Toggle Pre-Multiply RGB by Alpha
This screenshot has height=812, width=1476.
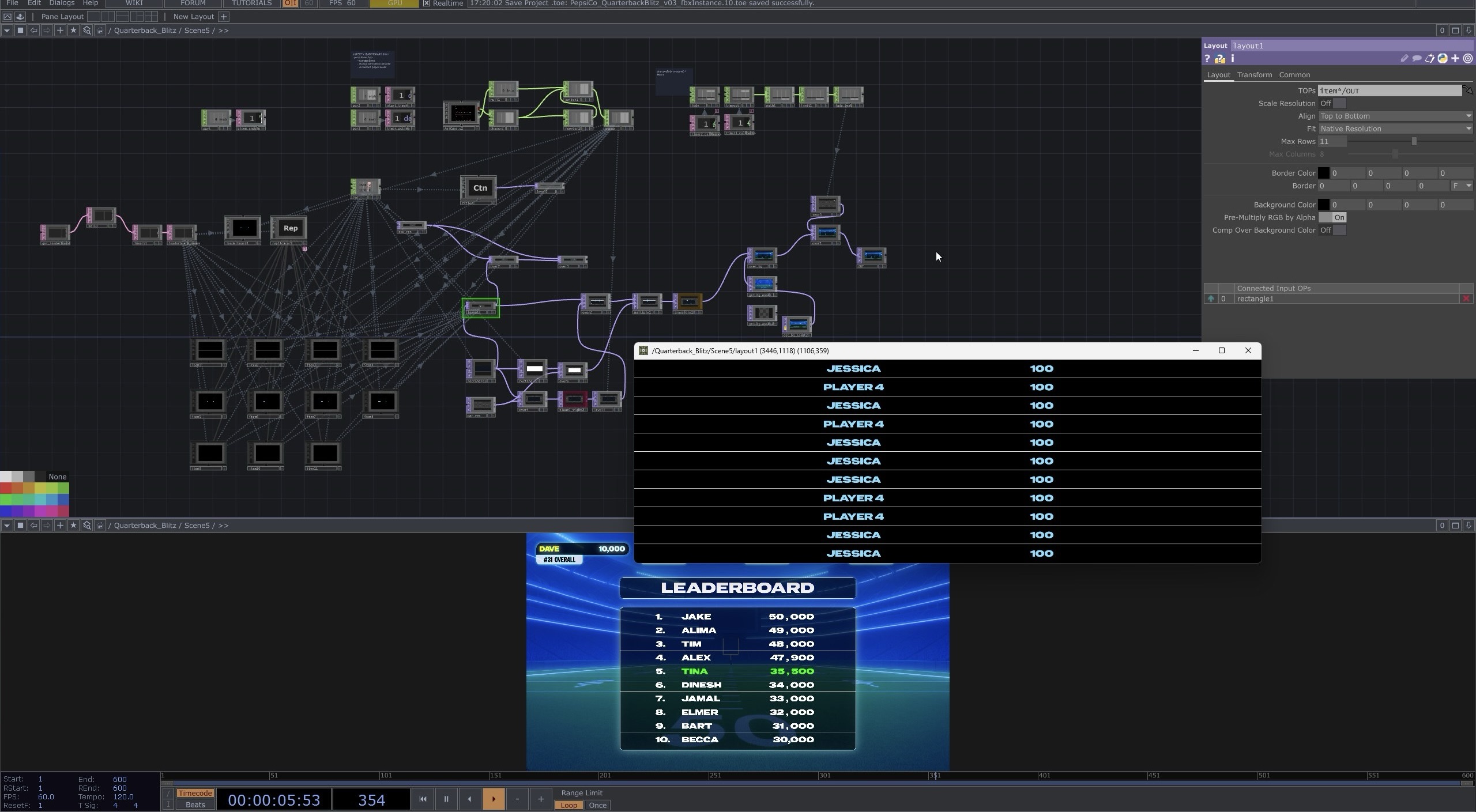click(x=1332, y=217)
